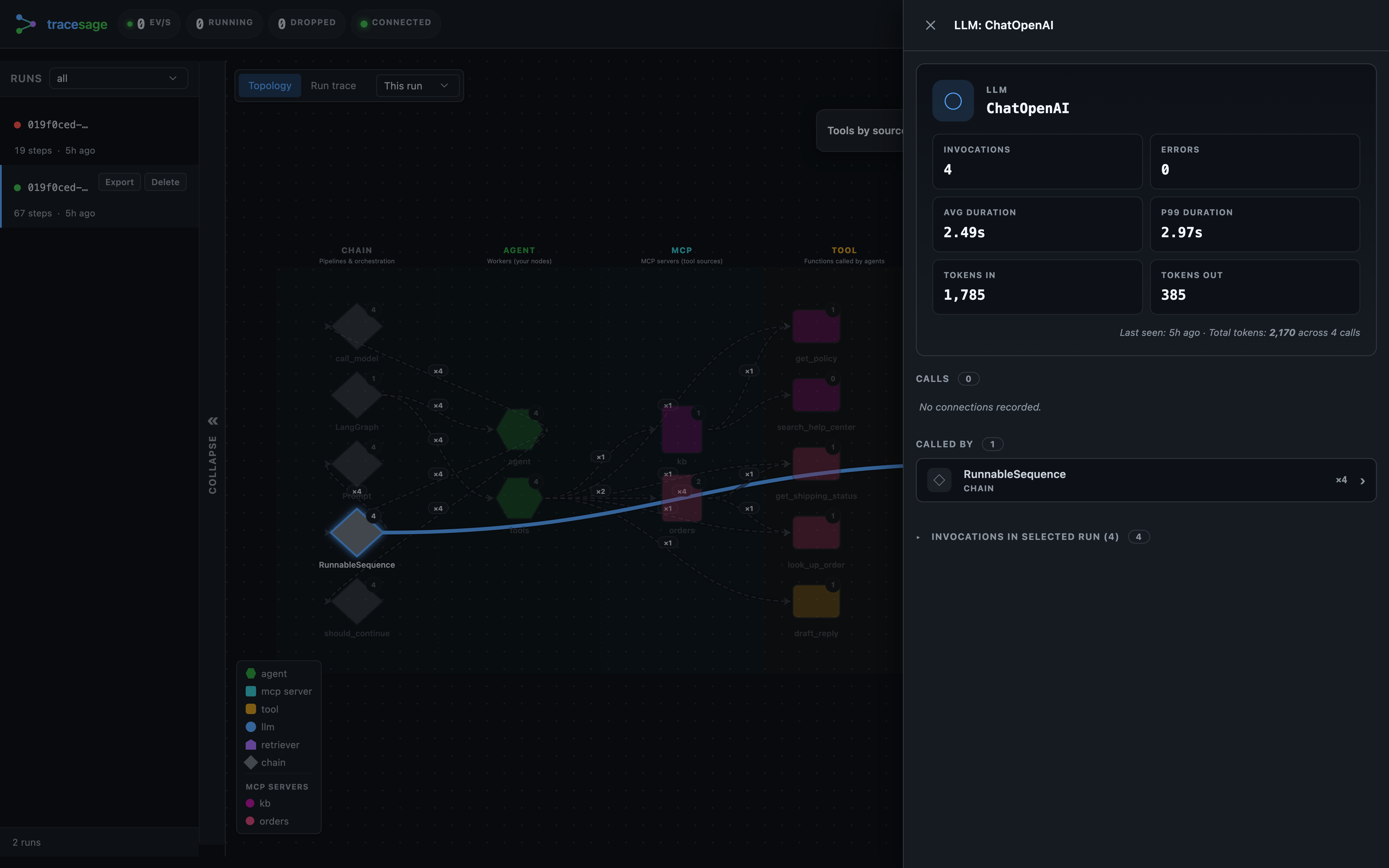Click the collapse double-chevron icon
This screenshot has width=1389, height=868.
coord(212,421)
